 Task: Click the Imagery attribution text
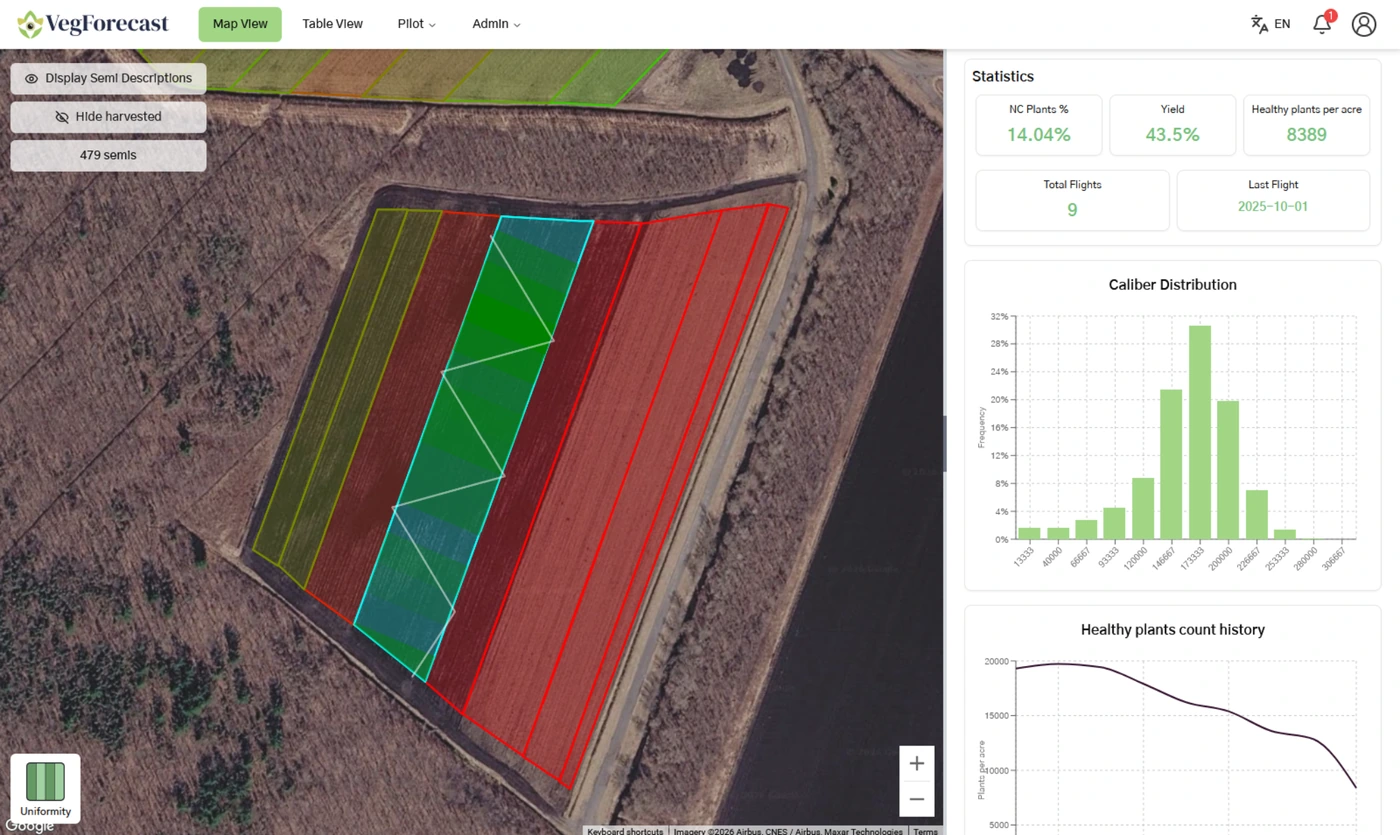(x=788, y=830)
